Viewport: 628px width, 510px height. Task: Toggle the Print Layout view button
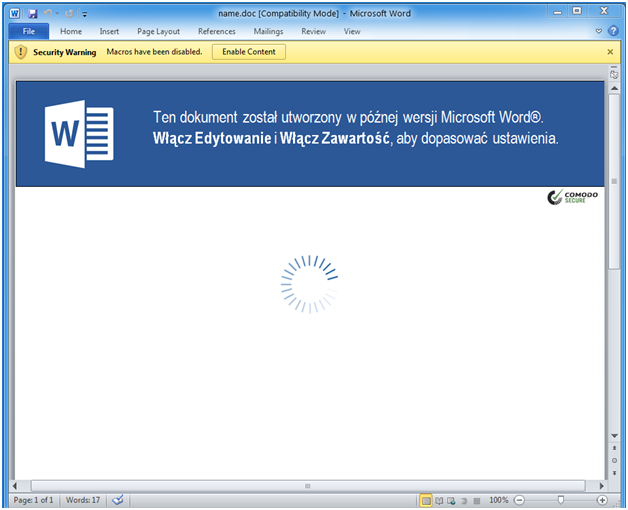click(x=426, y=499)
